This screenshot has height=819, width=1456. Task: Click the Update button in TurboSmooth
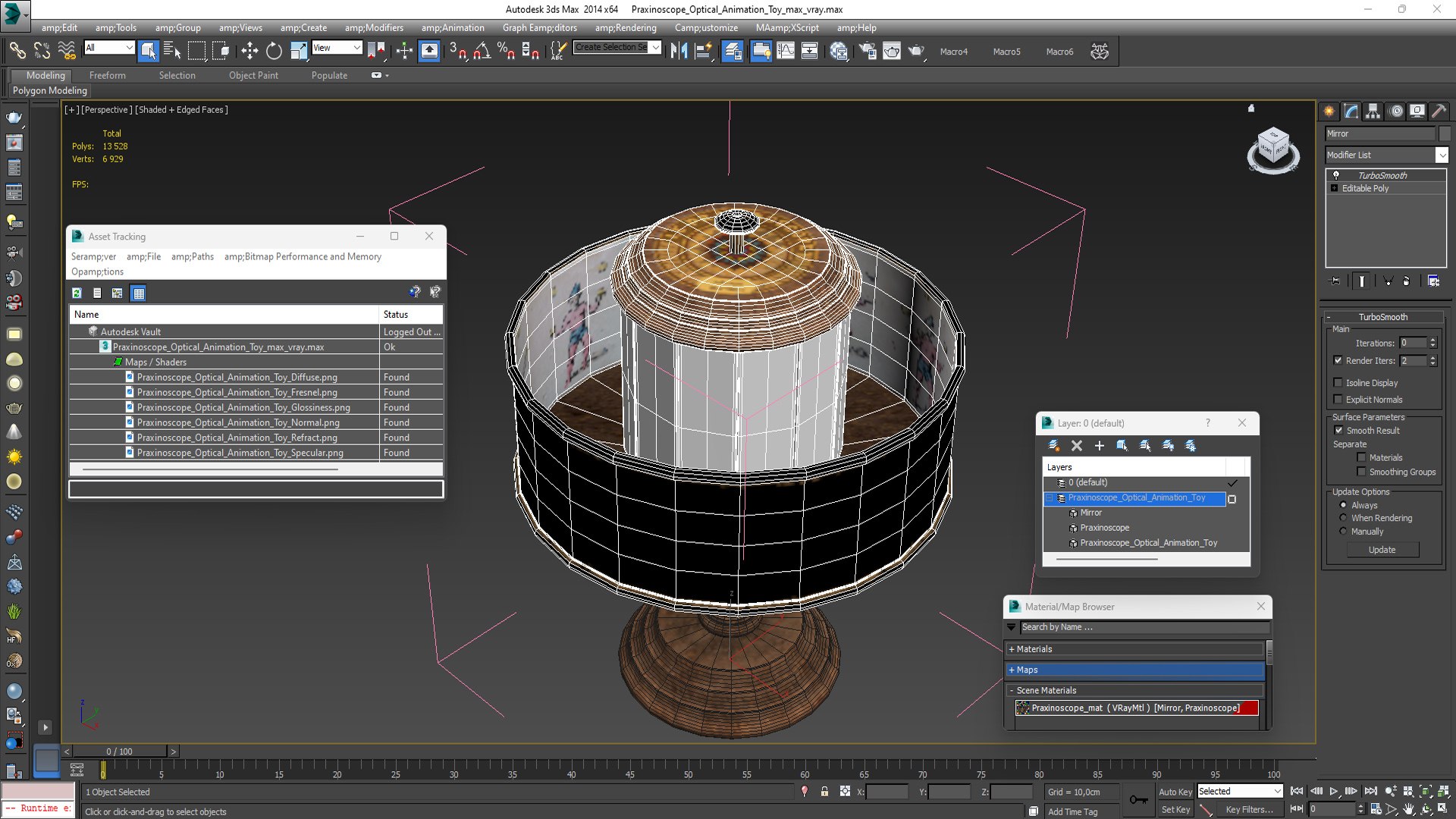point(1382,550)
